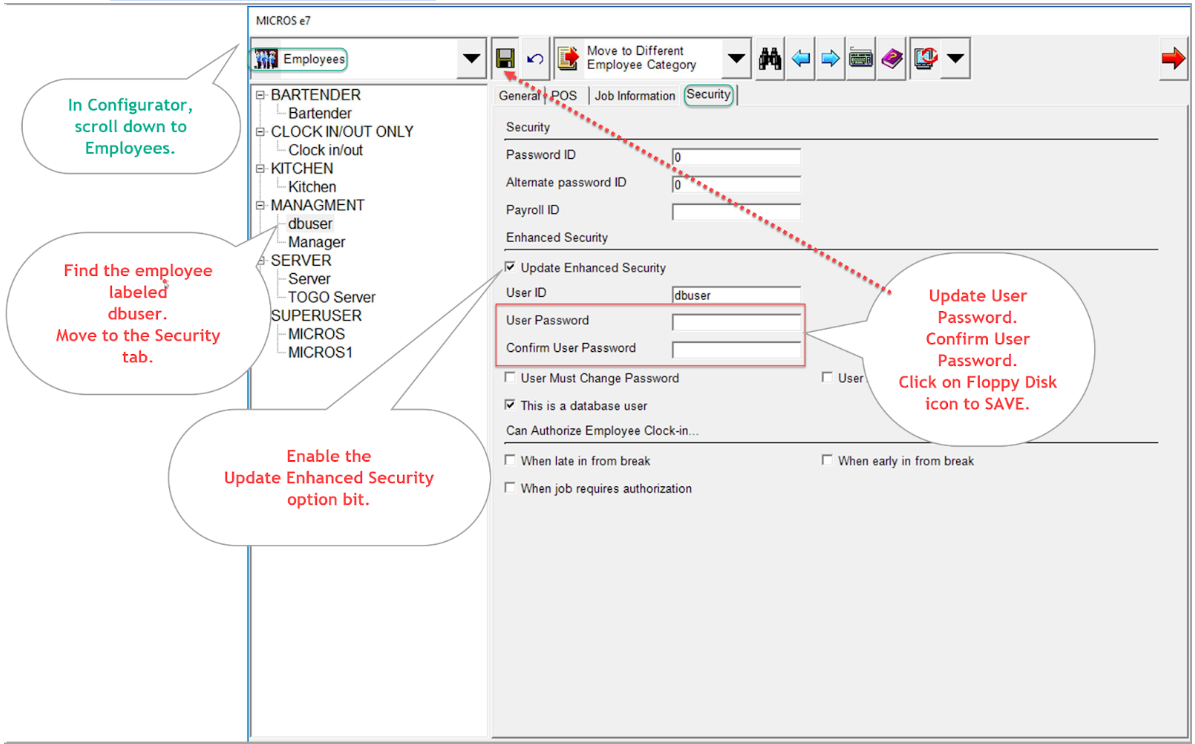Collapse the KITCHEN tree category
The image size is (1195, 744).
260,168
